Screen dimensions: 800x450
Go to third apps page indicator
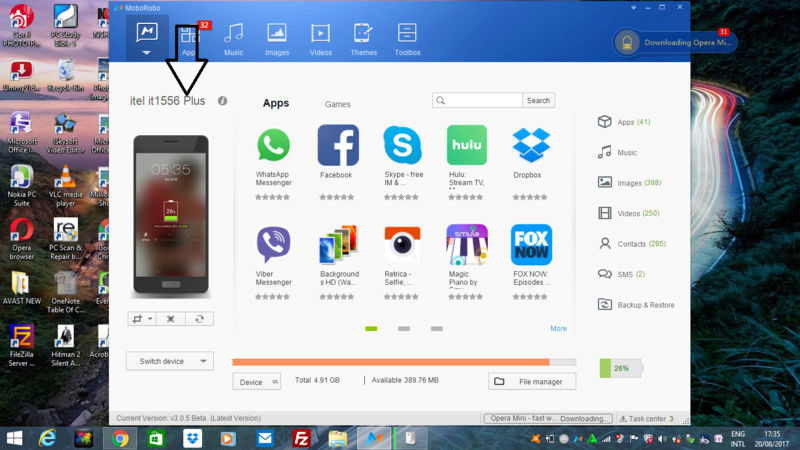coord(437,329)
